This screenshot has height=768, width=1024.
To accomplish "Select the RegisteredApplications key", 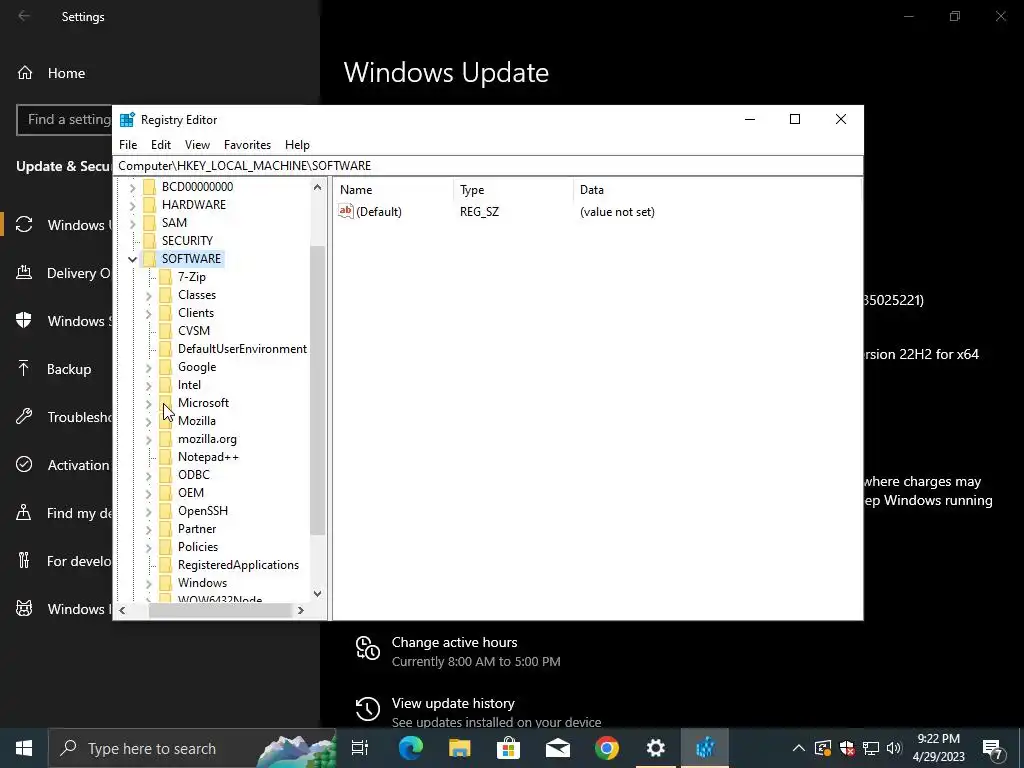I will pyautogui.click(x=238, y=565).
